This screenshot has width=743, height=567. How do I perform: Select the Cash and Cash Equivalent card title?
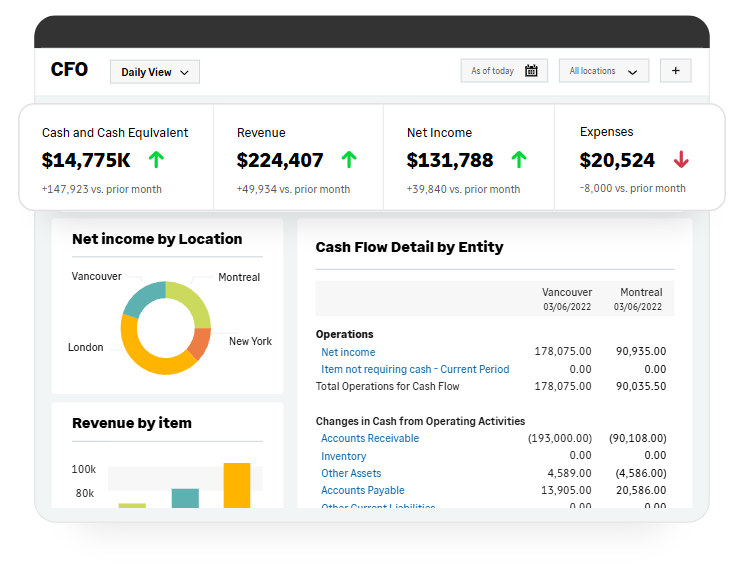pos(115,133)
